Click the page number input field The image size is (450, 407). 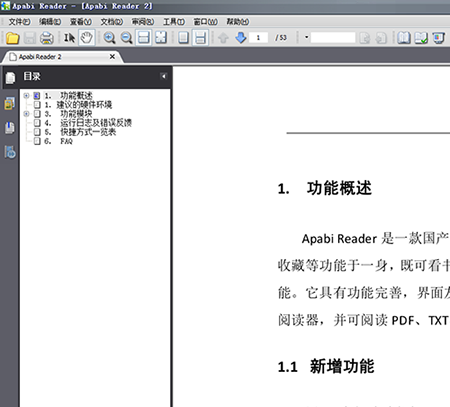click(258, 38)
